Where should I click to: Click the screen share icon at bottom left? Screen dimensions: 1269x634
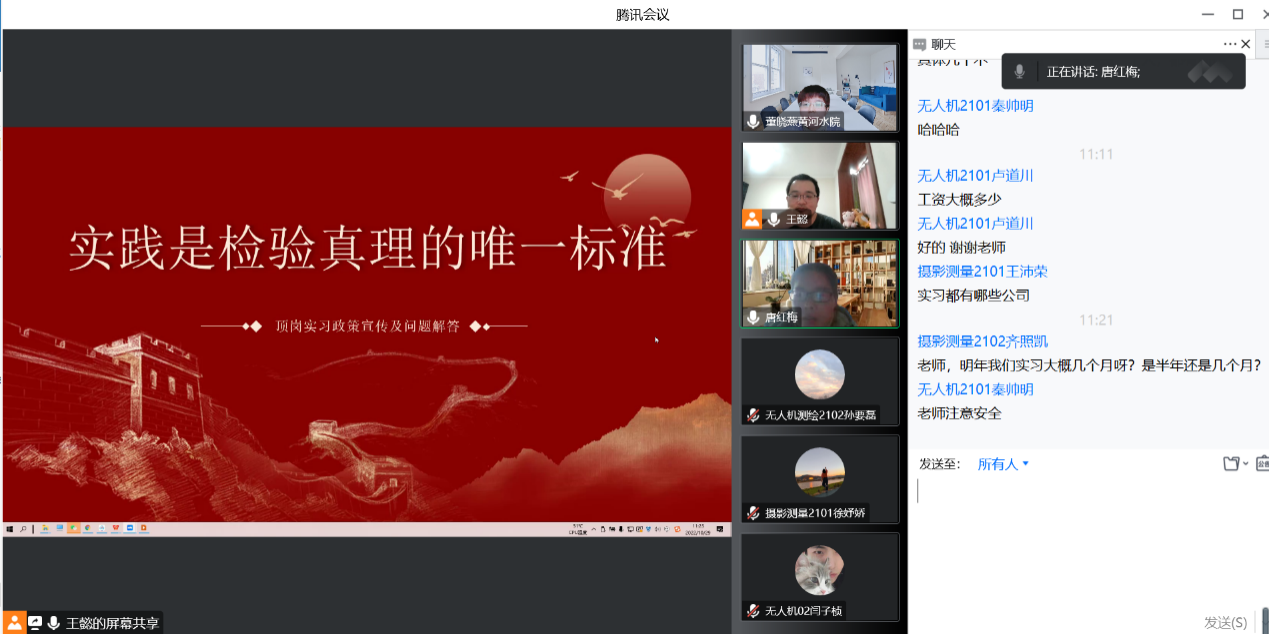(x=35, y=623)
